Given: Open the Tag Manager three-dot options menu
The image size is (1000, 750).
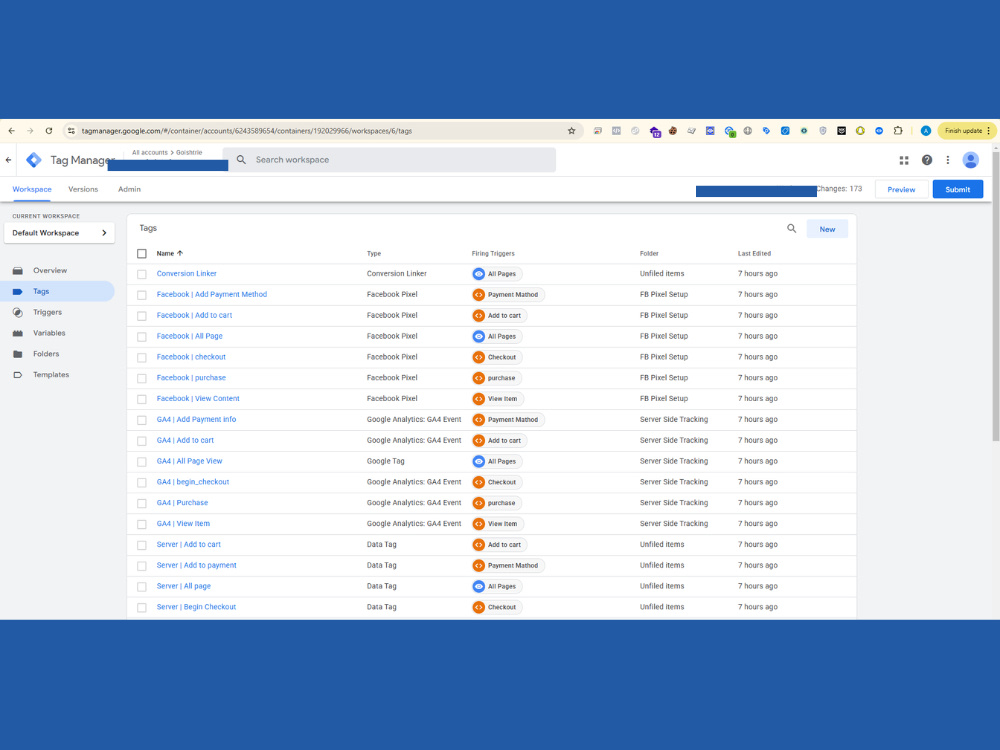Looking at the screenshot, I should click(x=948, y=160).
